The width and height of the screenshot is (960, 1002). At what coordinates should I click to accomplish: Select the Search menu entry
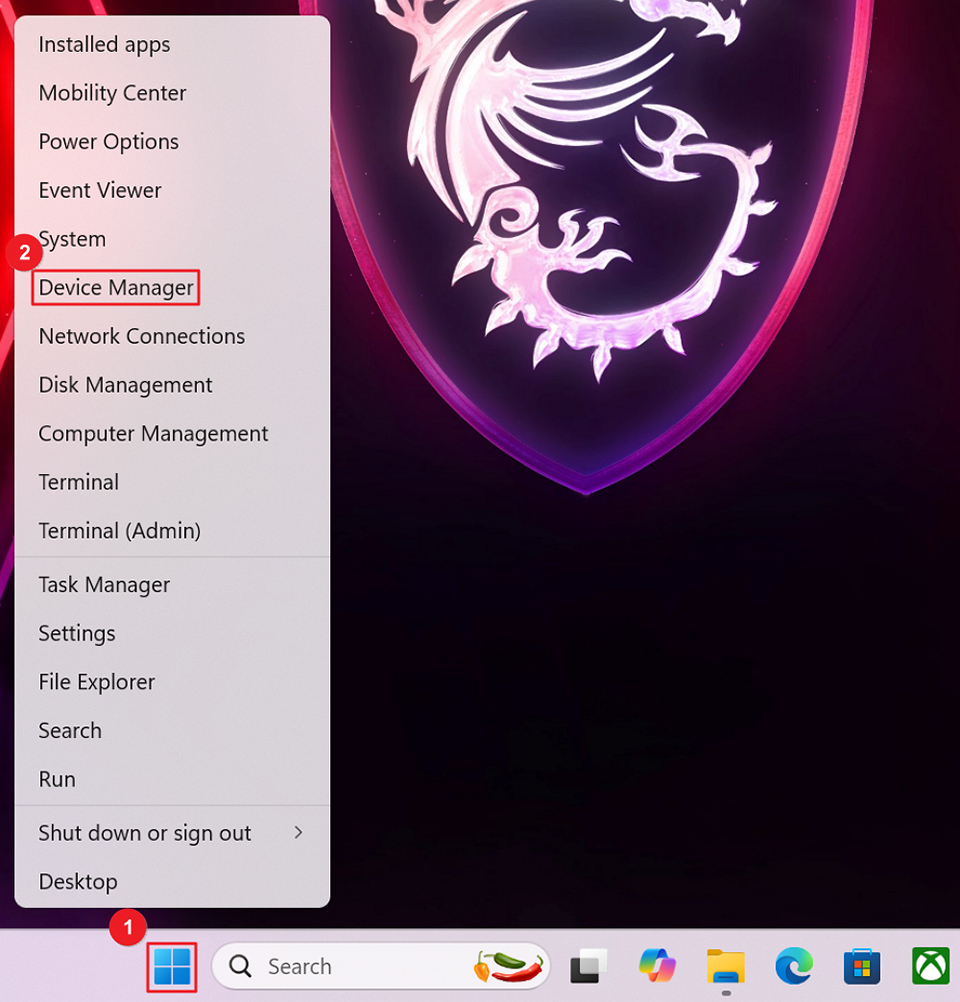[x=172, y=730]
